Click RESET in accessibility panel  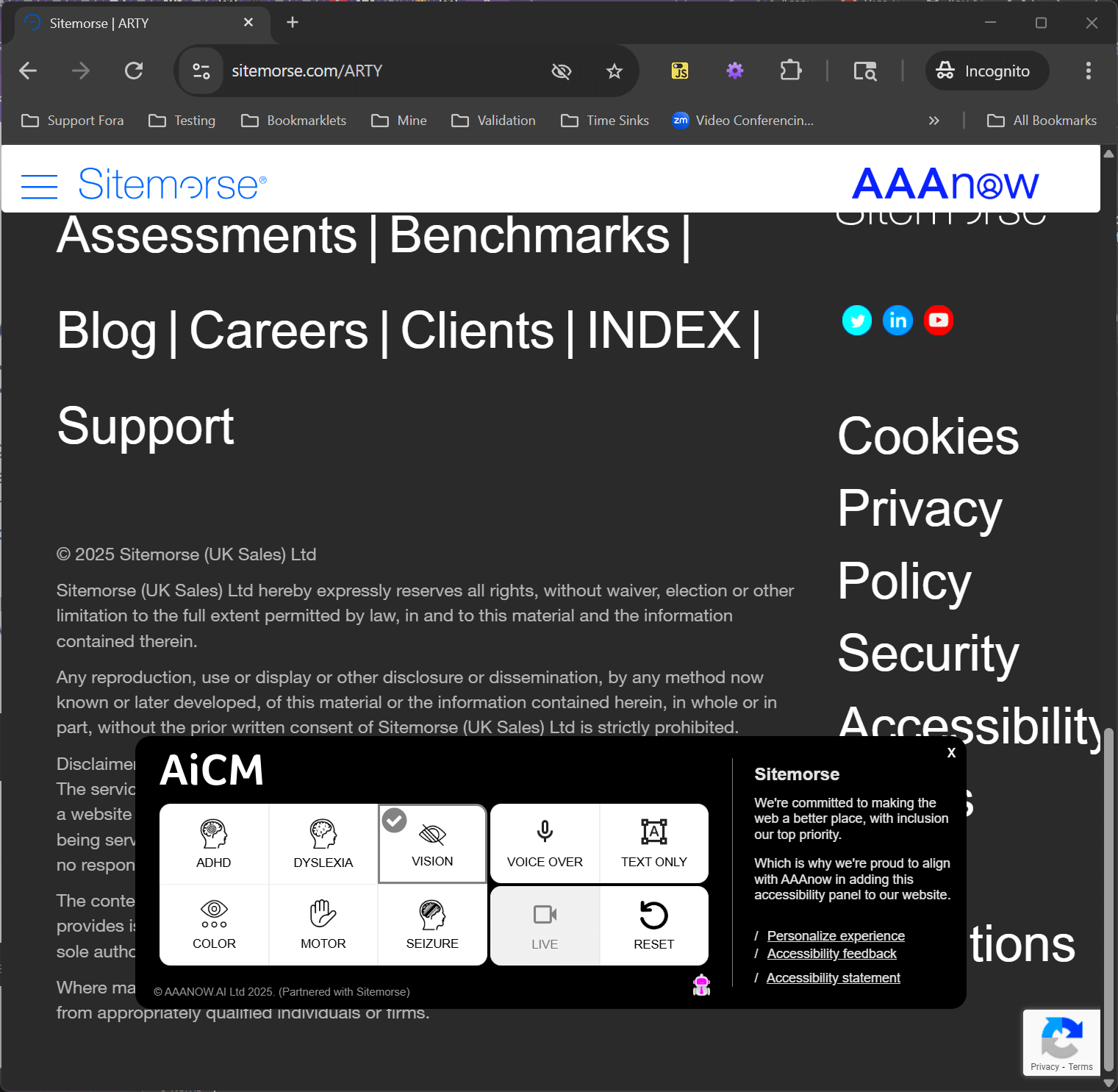click(x=654, y=926)
